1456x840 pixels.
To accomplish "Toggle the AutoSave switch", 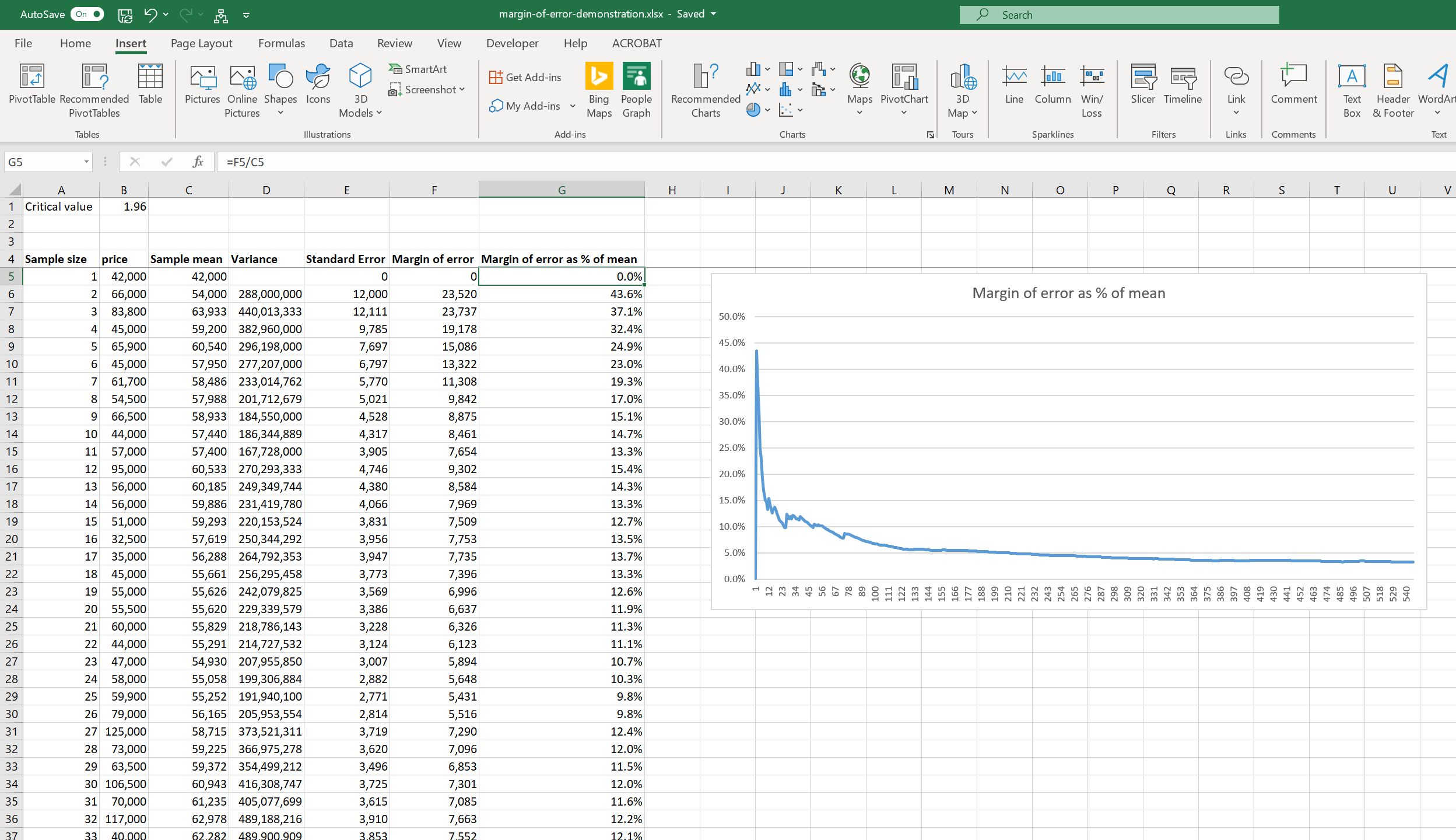I will [87, 14].
